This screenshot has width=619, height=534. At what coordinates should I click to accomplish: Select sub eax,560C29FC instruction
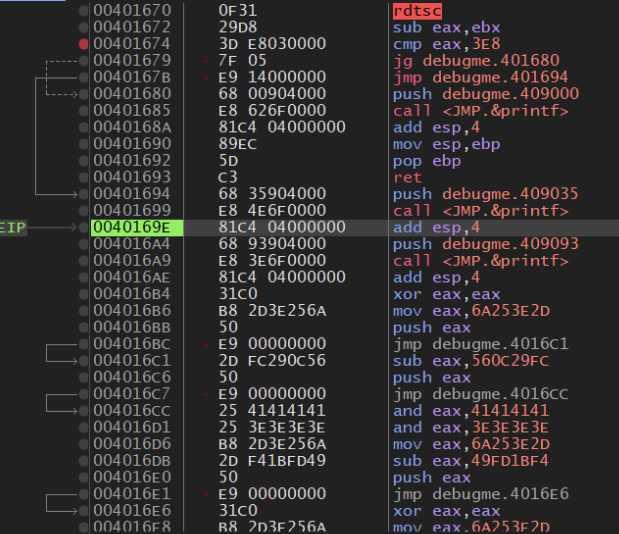[x=471, y=361]
